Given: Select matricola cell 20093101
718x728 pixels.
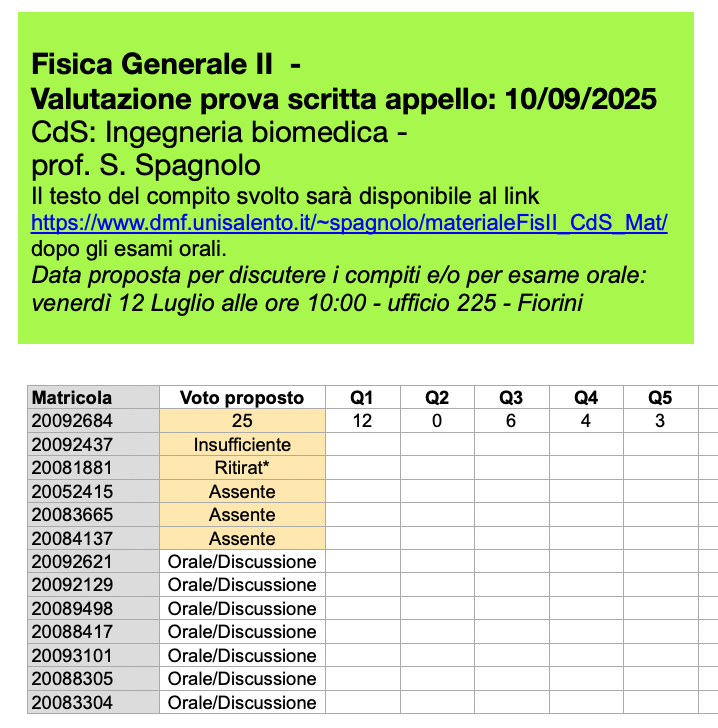Looking at the screenshot, I should coord(72,656).
